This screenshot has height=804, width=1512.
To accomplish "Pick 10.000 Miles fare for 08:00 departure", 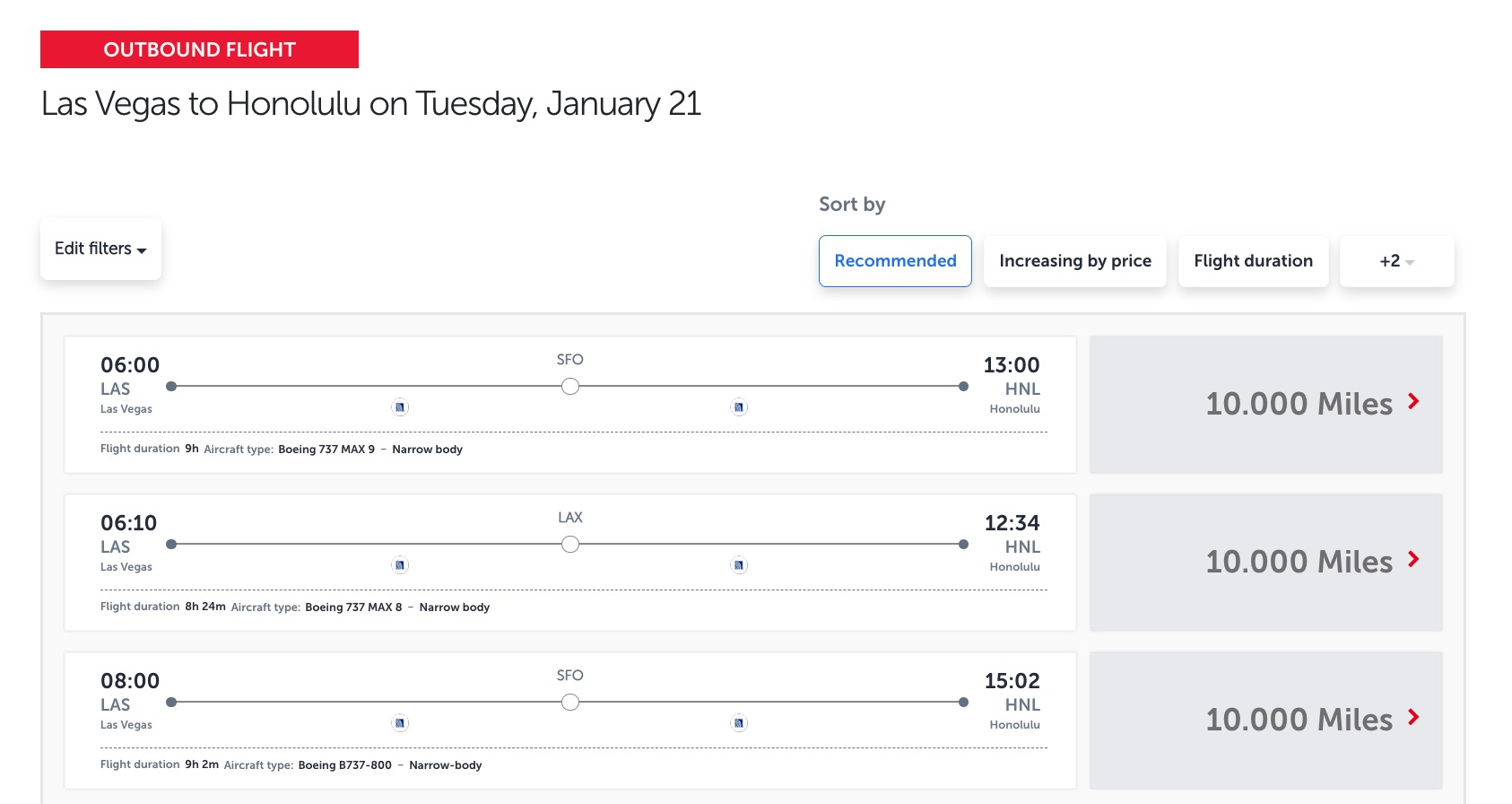I will [1265, 720].
